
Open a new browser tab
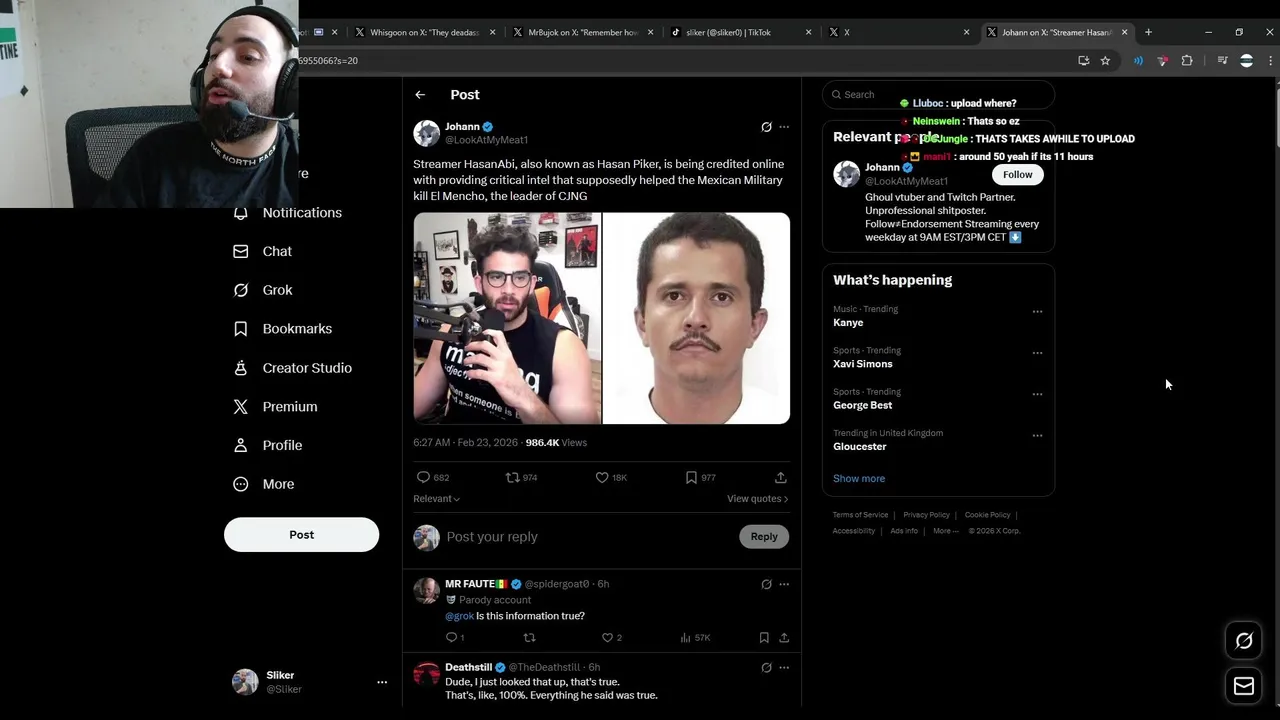tap(1148, 32)
